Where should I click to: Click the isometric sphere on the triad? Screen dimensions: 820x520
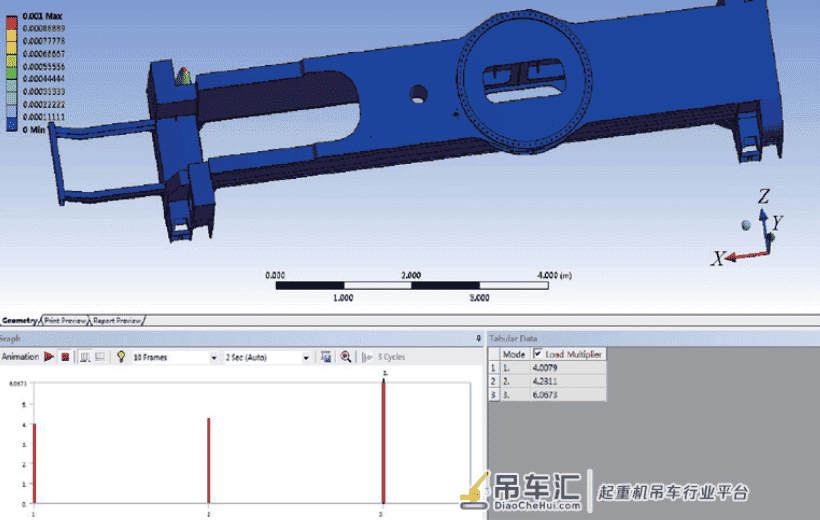pos(746,225)
